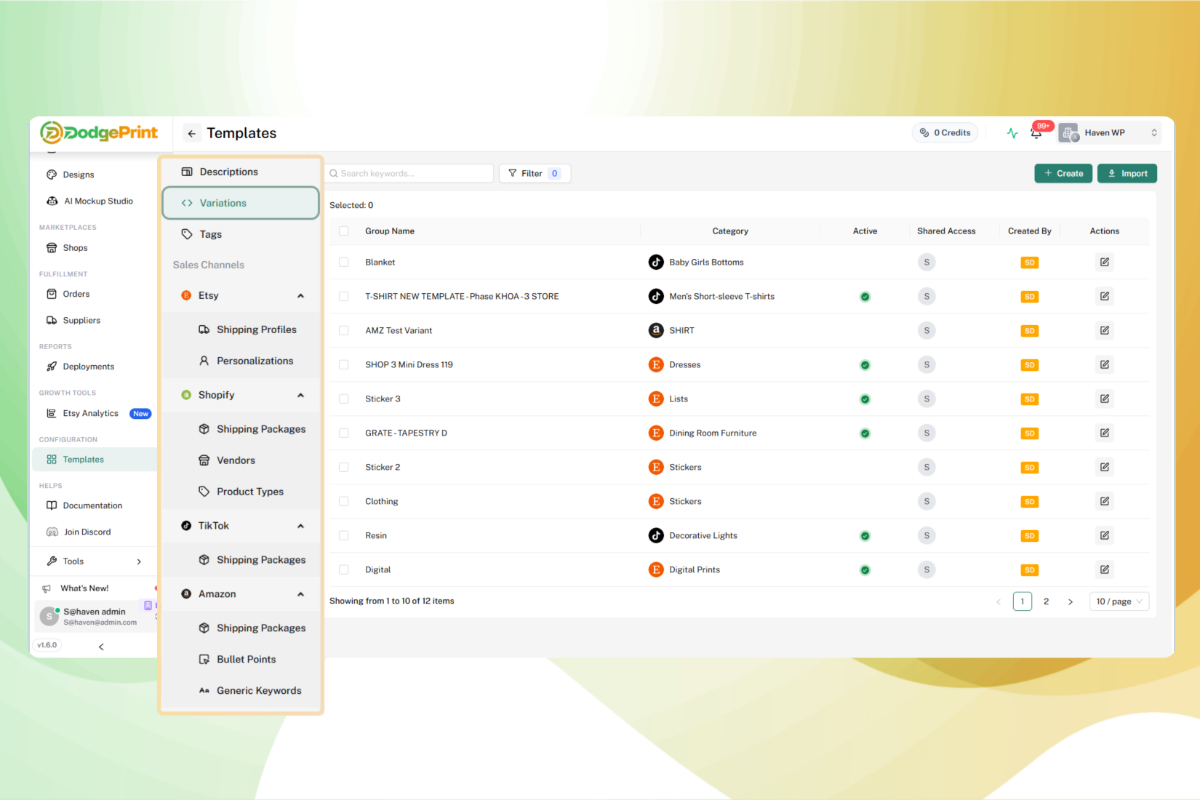This screenshot has width=1200, height=800.
Task: Open the Descriptions templates section
Action: tap(240, 172)
